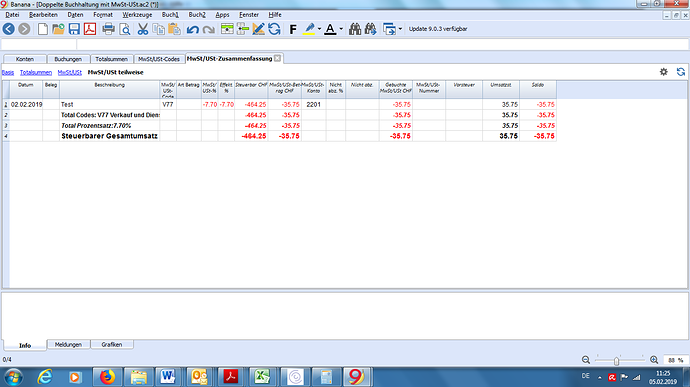Expand the highlighter color dropdown arrow
The width and height of the screenshot is (690, 387).
tap(319, 29)
